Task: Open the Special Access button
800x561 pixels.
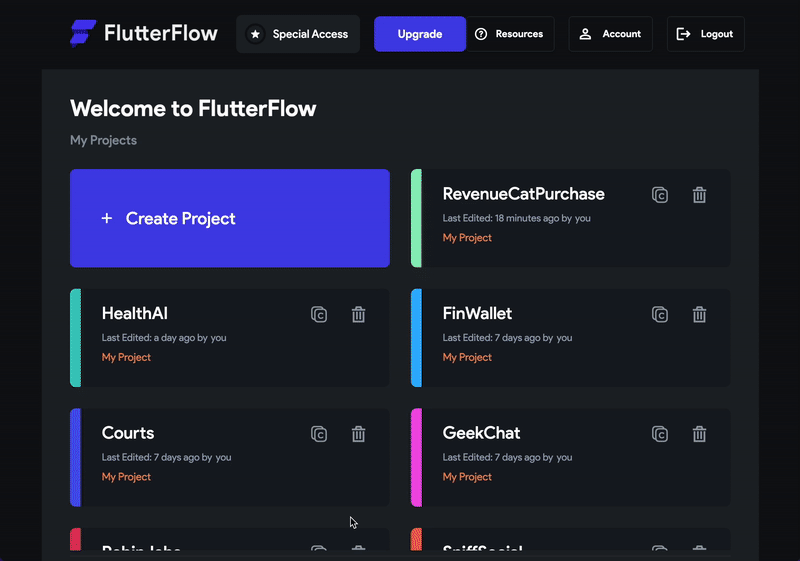Action: point(298,34)
